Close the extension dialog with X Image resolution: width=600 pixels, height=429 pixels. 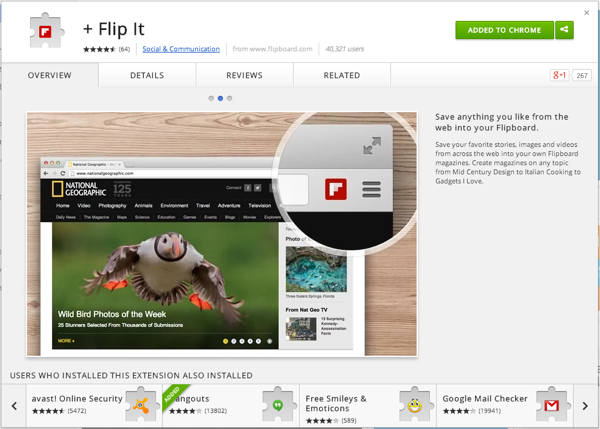[x=586, y=13]
